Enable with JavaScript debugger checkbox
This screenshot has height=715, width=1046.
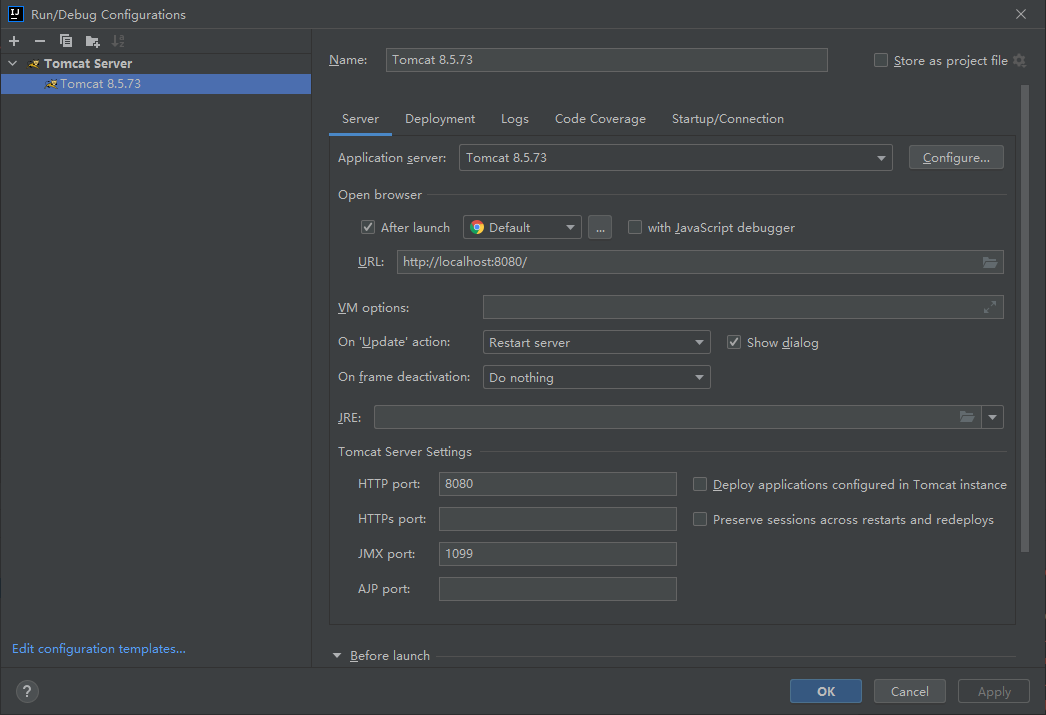[x=635, y=228]
